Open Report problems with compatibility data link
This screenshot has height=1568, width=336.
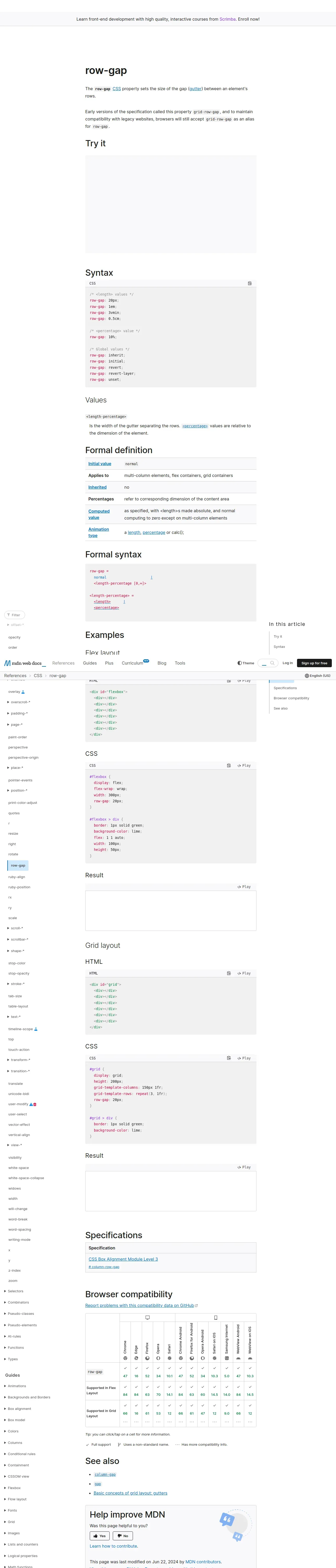[140, 1305]
